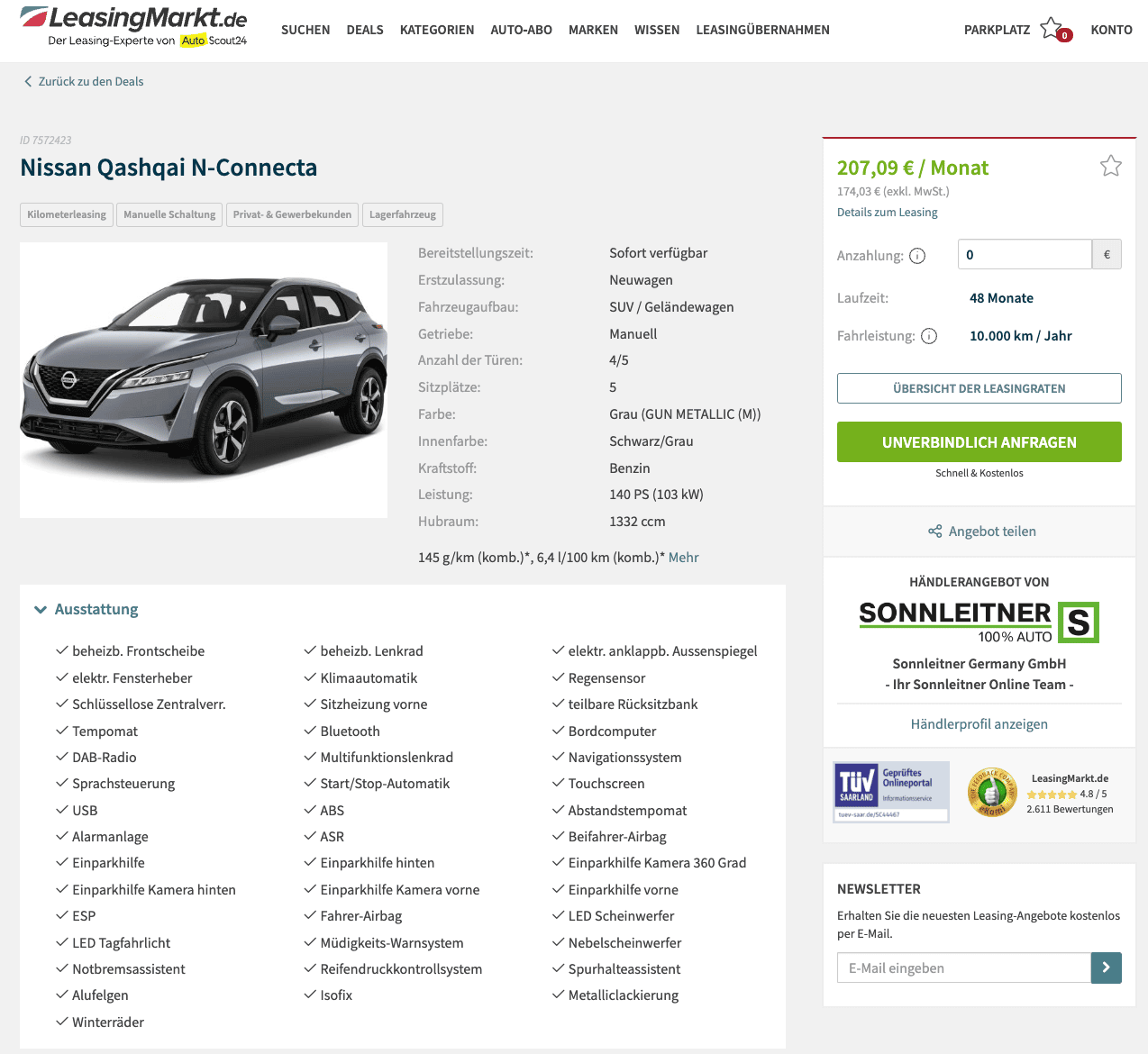1148x1054 pixels.
Task: Open the WISSEN menu
Action: (x=657, y=30)
